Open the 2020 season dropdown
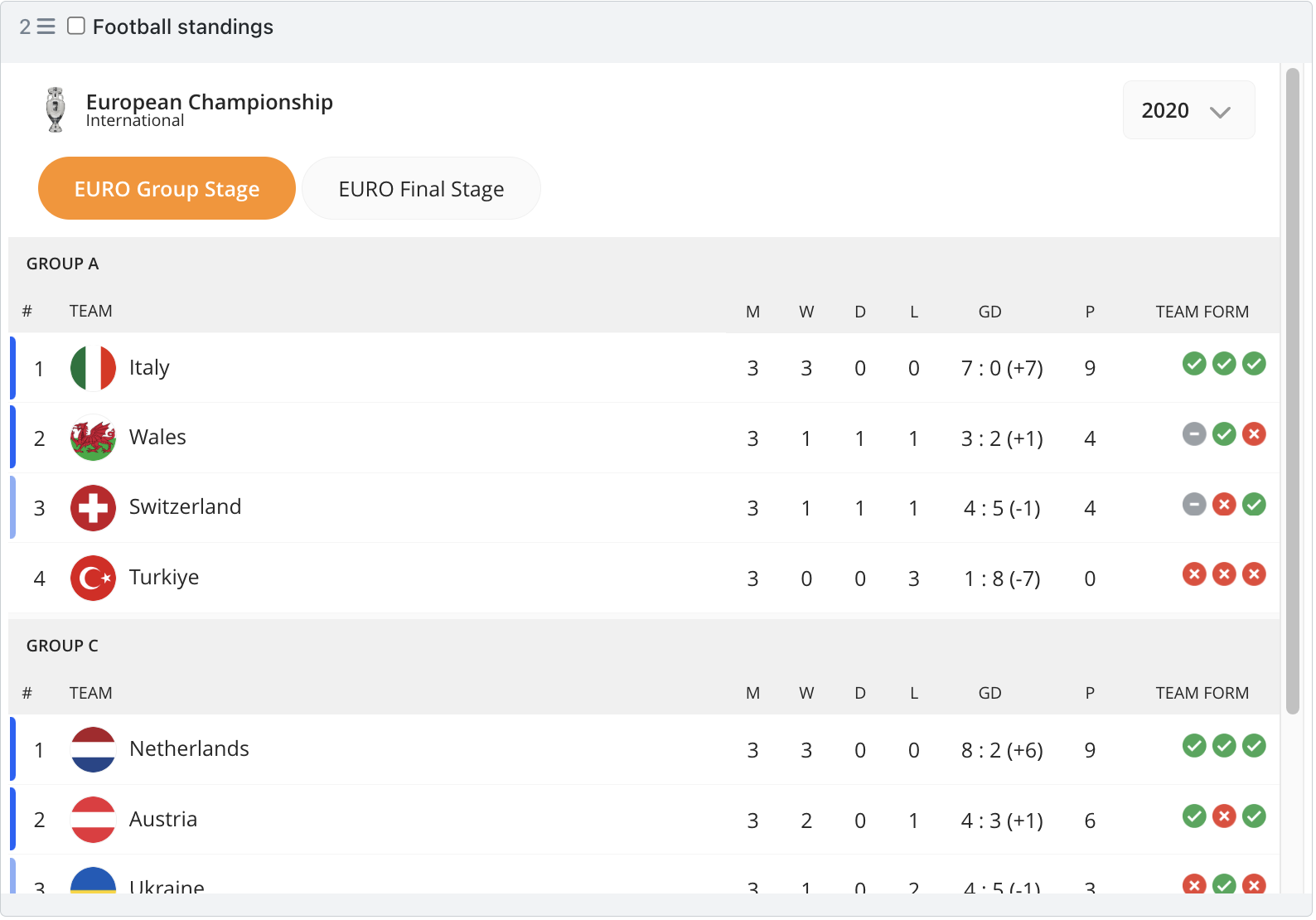Viewport: 1316px width, 920px height. [x=1188, y=110]
